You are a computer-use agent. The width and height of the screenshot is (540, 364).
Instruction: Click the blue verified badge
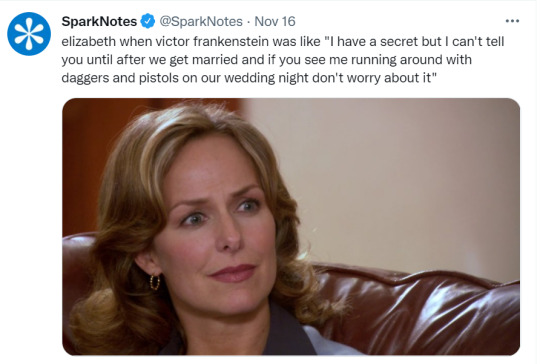[x=148, y=21]
